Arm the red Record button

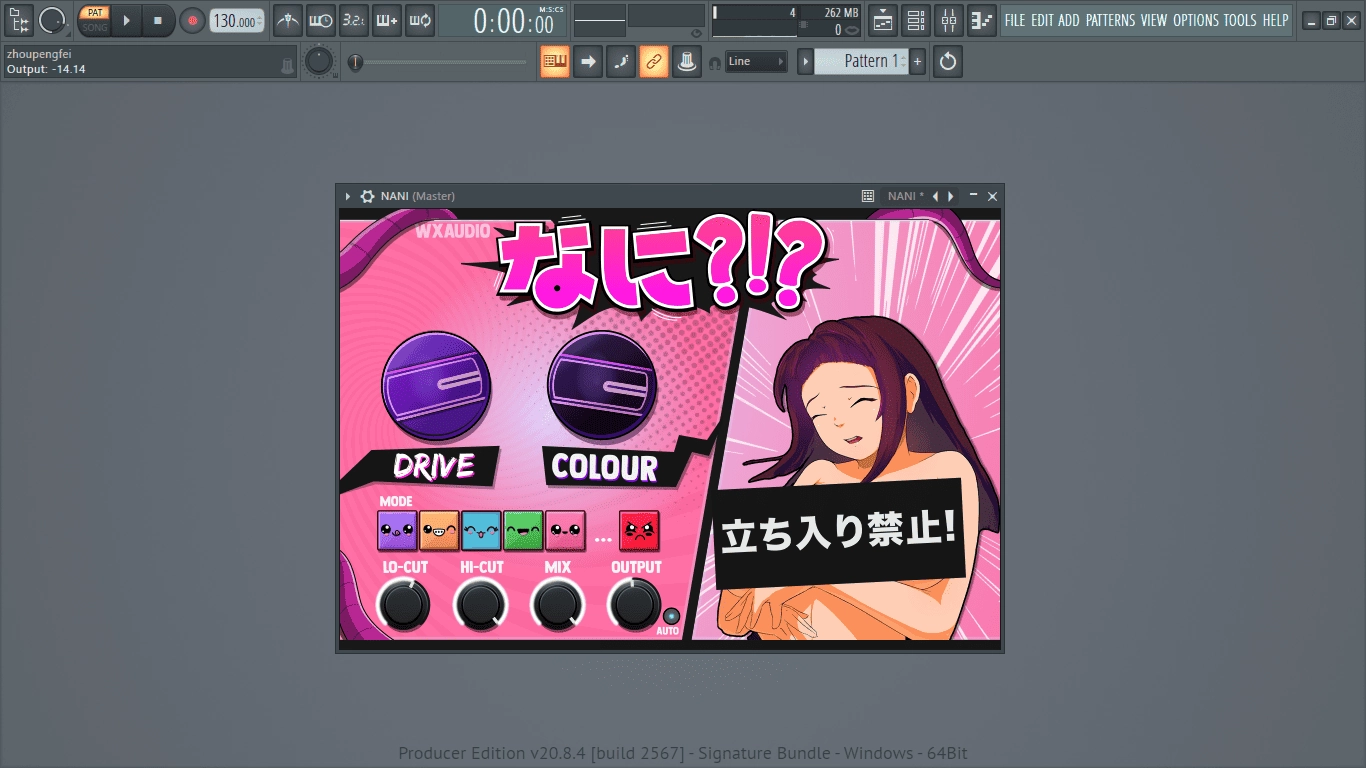(x=192, y=20)
